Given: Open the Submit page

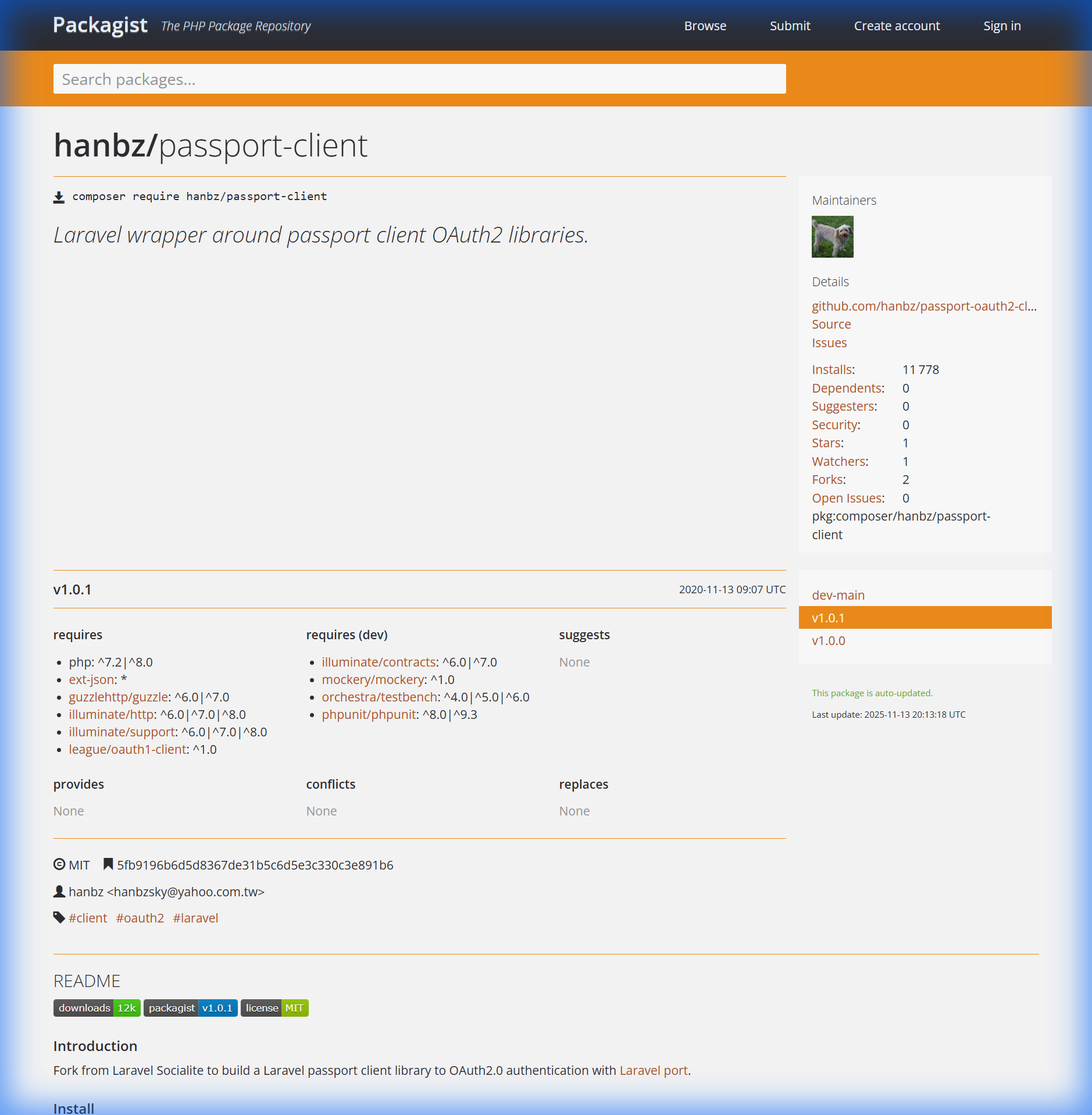Looking at the screenshot, I should [790, 26].
